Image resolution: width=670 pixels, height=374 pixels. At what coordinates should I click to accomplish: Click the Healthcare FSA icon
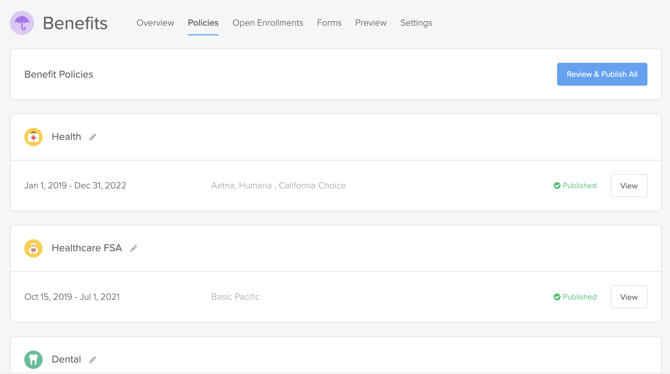tap(33, 248)
